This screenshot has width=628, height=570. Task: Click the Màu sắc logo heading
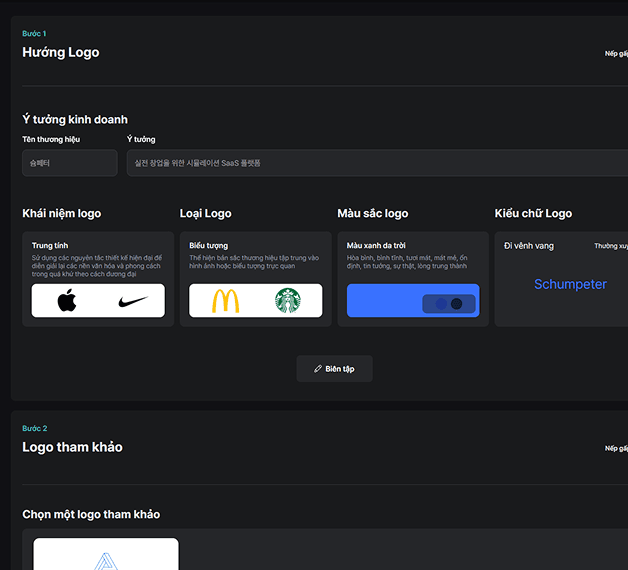coord(373,213)
